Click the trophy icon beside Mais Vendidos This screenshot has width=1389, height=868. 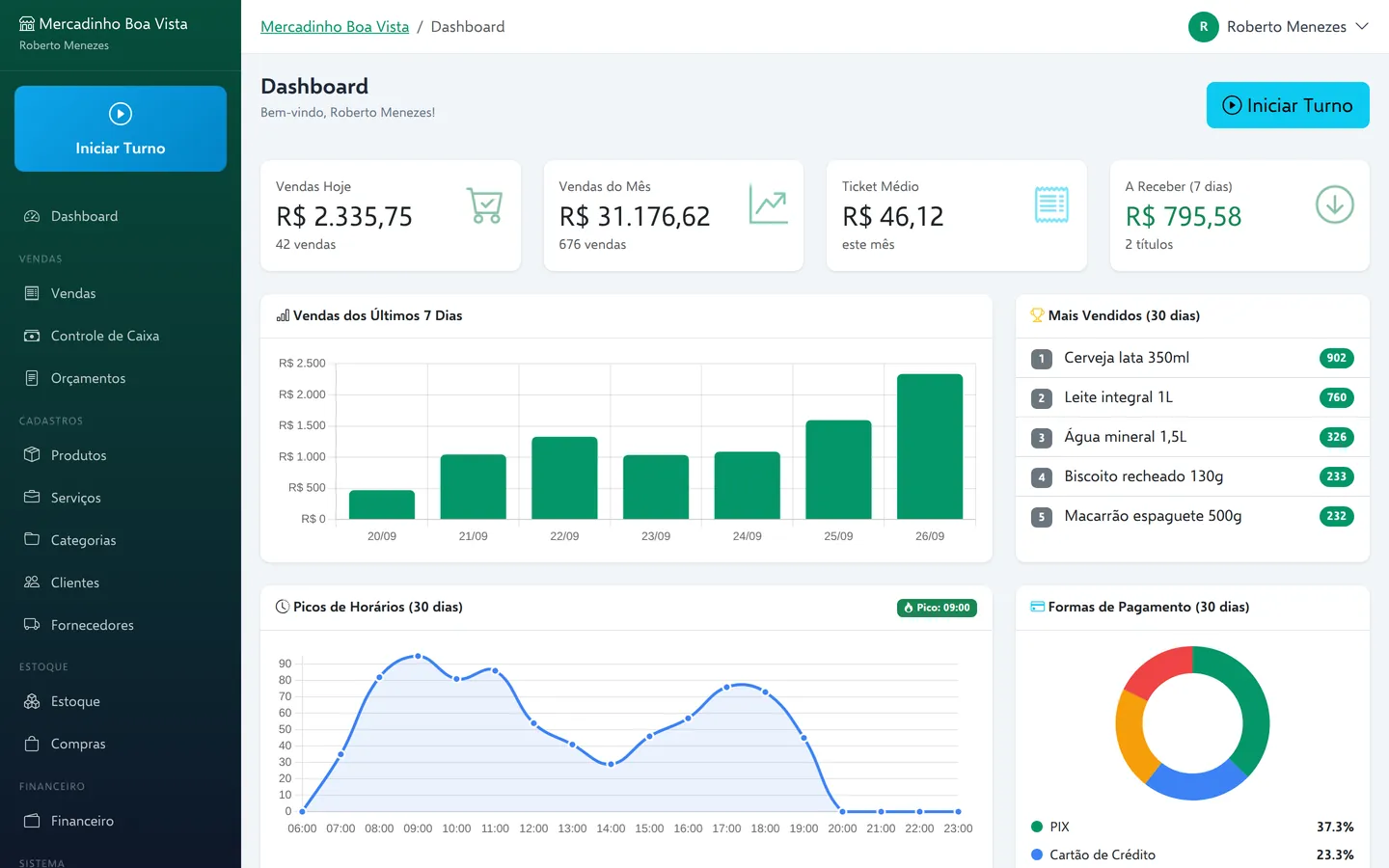click(x=1038, y=315)
